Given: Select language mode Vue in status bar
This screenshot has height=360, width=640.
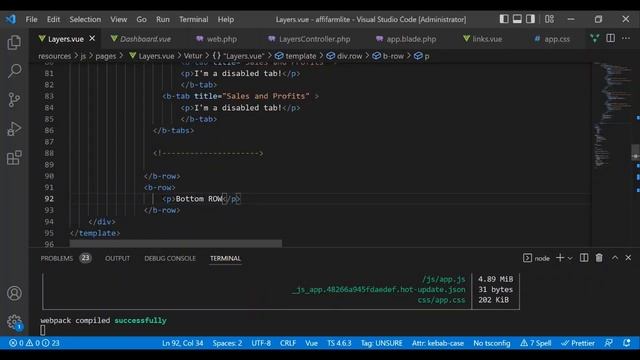Looking at the screenshot, I should (311, 343).
